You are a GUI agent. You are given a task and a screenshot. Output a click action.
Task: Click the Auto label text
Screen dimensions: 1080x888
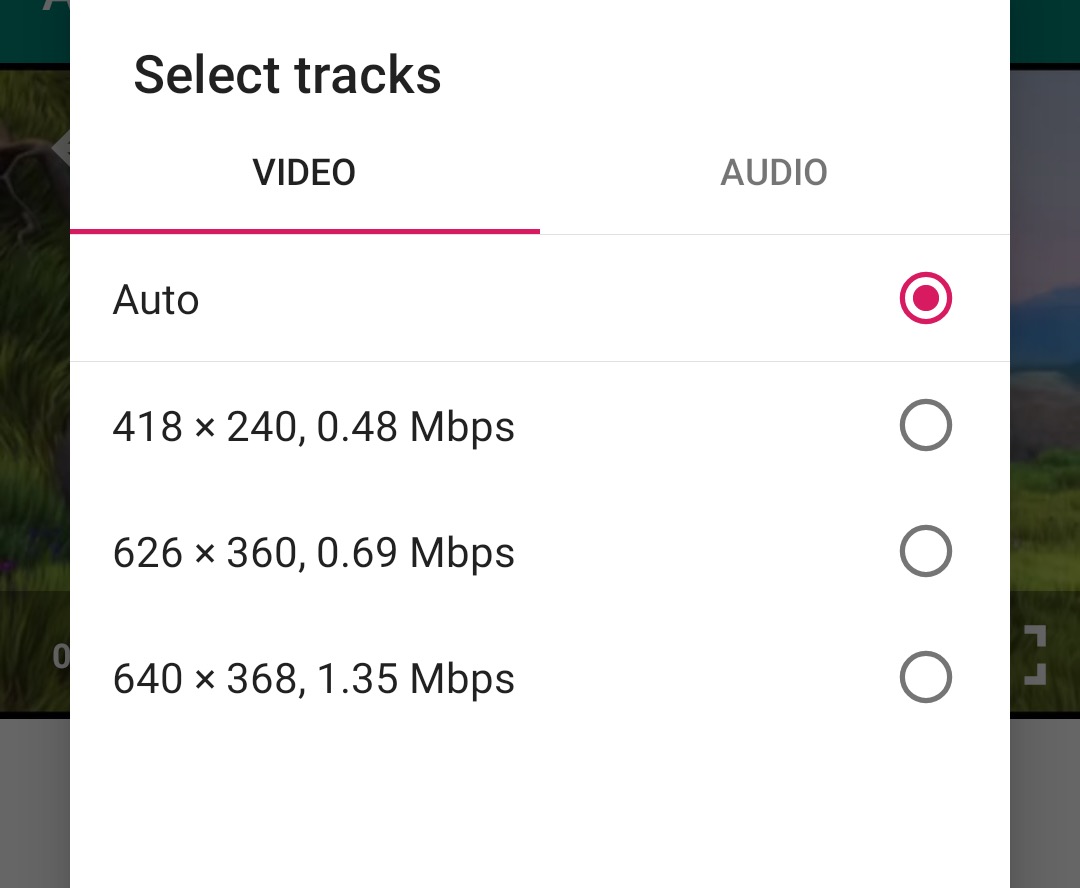point(156,299)
